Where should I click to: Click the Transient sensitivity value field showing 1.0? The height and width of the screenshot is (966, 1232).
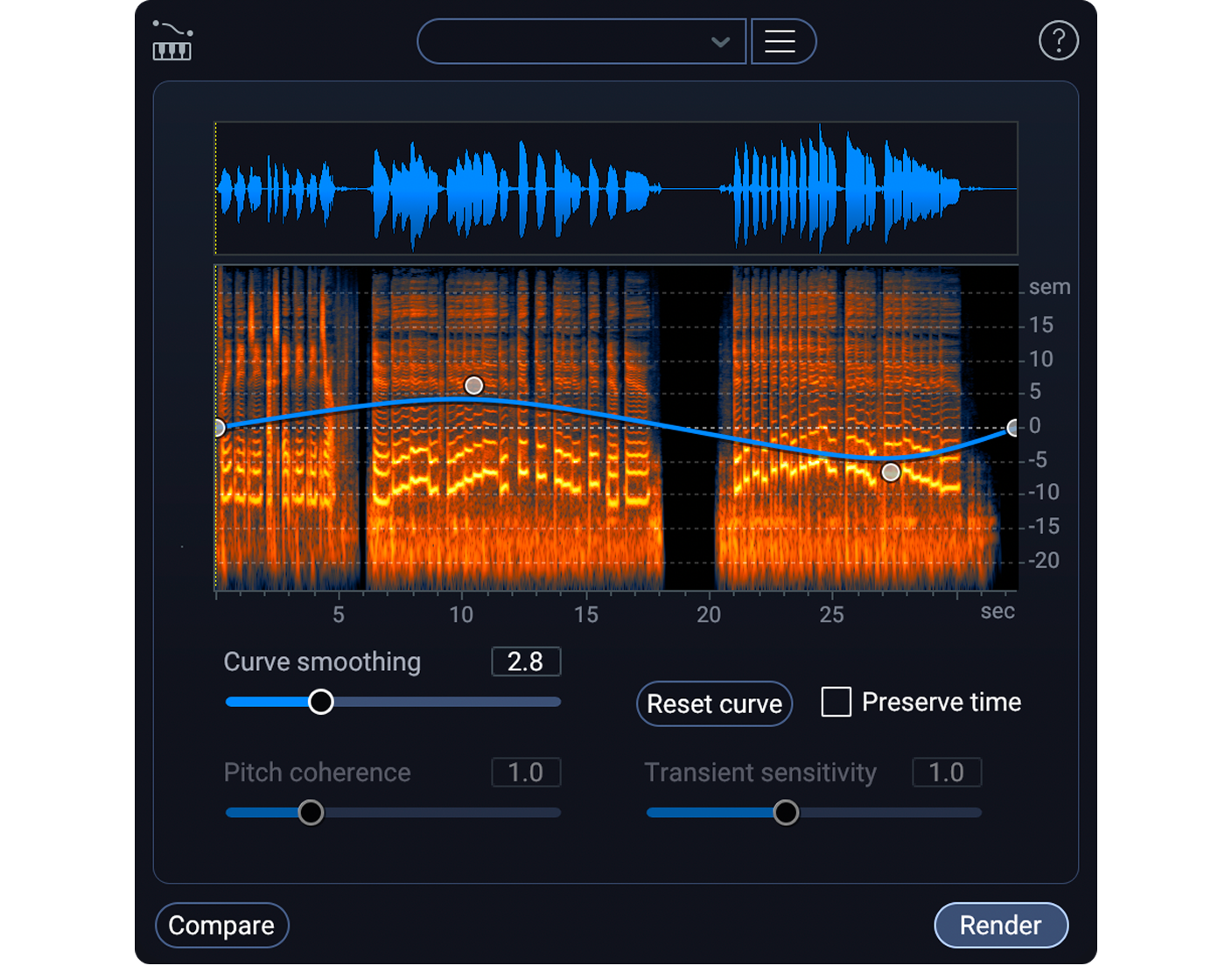click(x=947, y=772)
